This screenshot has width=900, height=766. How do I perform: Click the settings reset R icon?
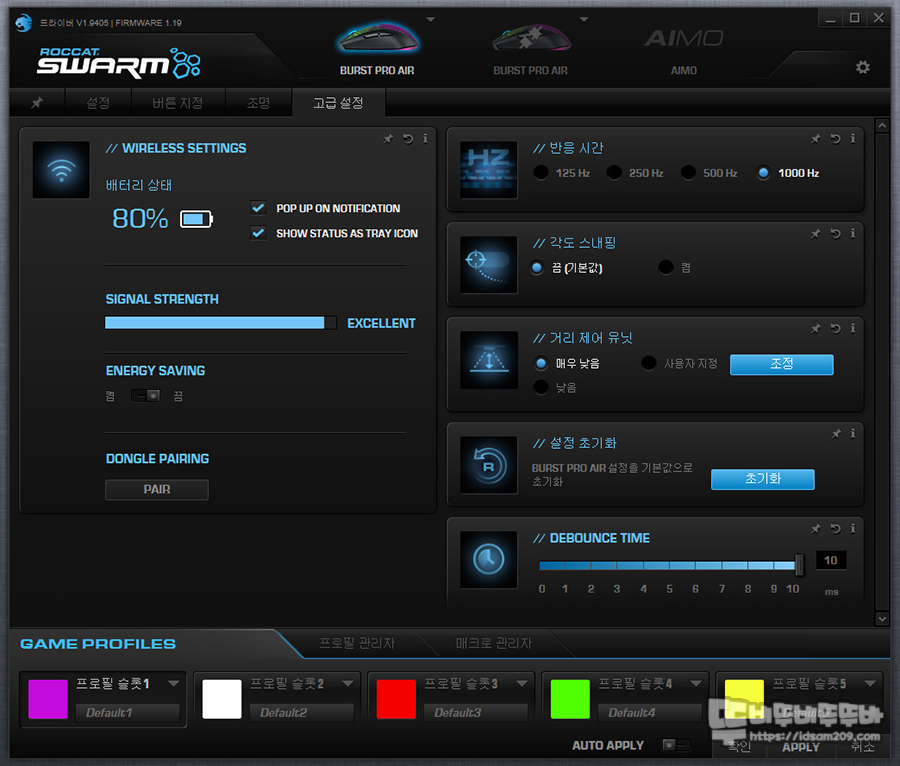[488, 465]
